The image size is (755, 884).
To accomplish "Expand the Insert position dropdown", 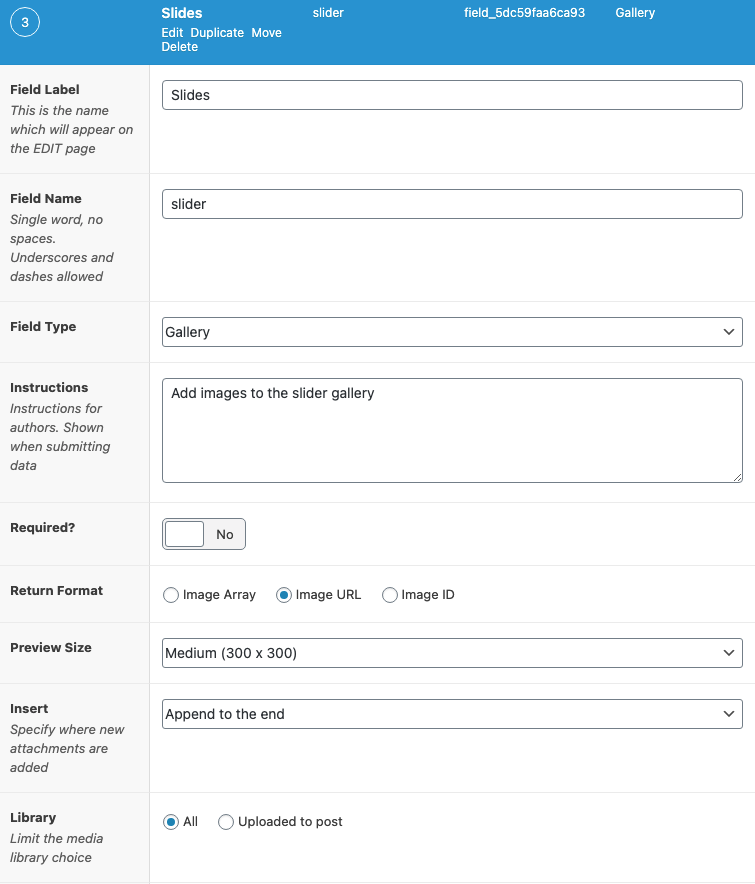I will [x=452, y=714].
